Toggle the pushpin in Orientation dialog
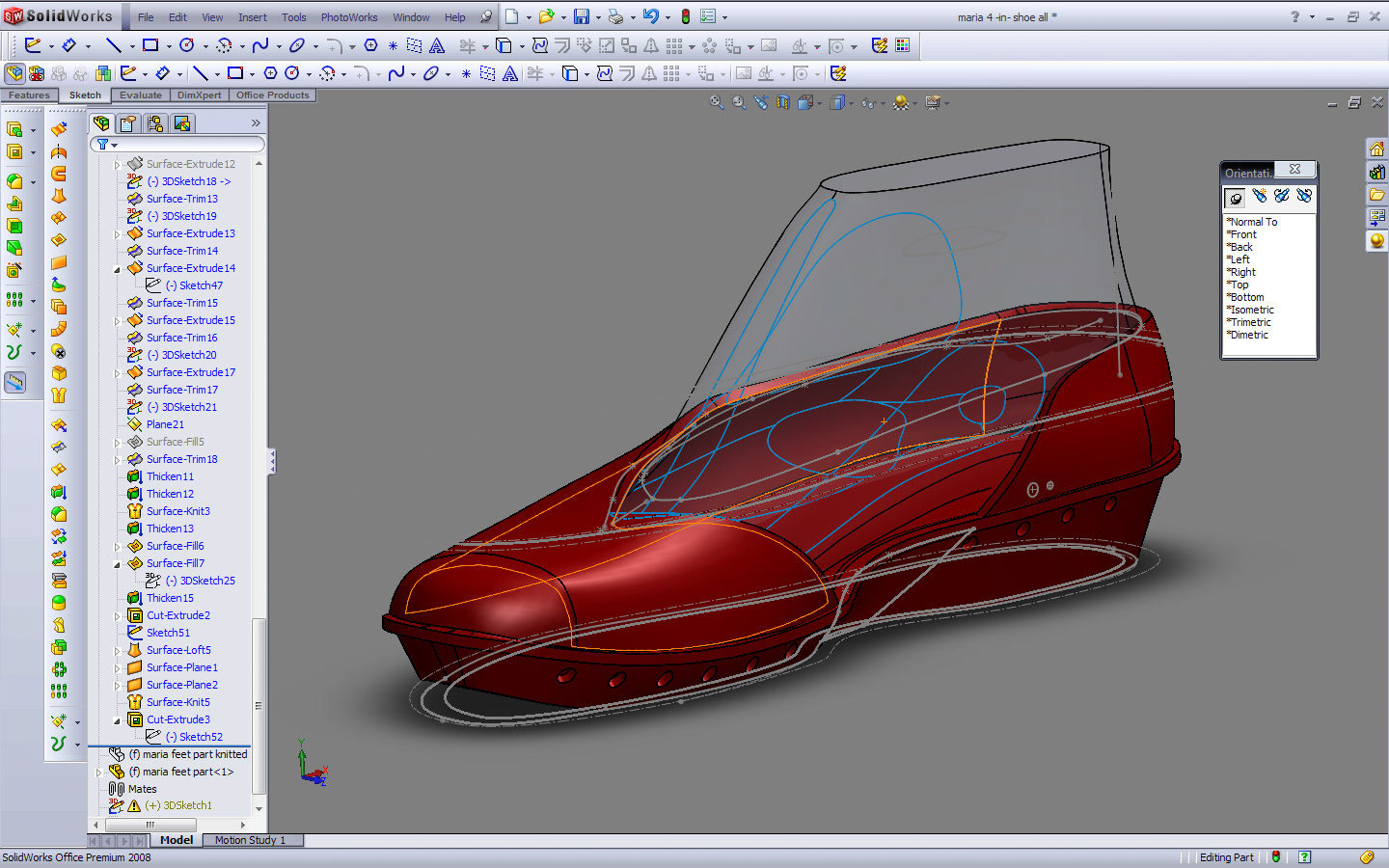The image size is (1389, 868). coord(1236,198)
